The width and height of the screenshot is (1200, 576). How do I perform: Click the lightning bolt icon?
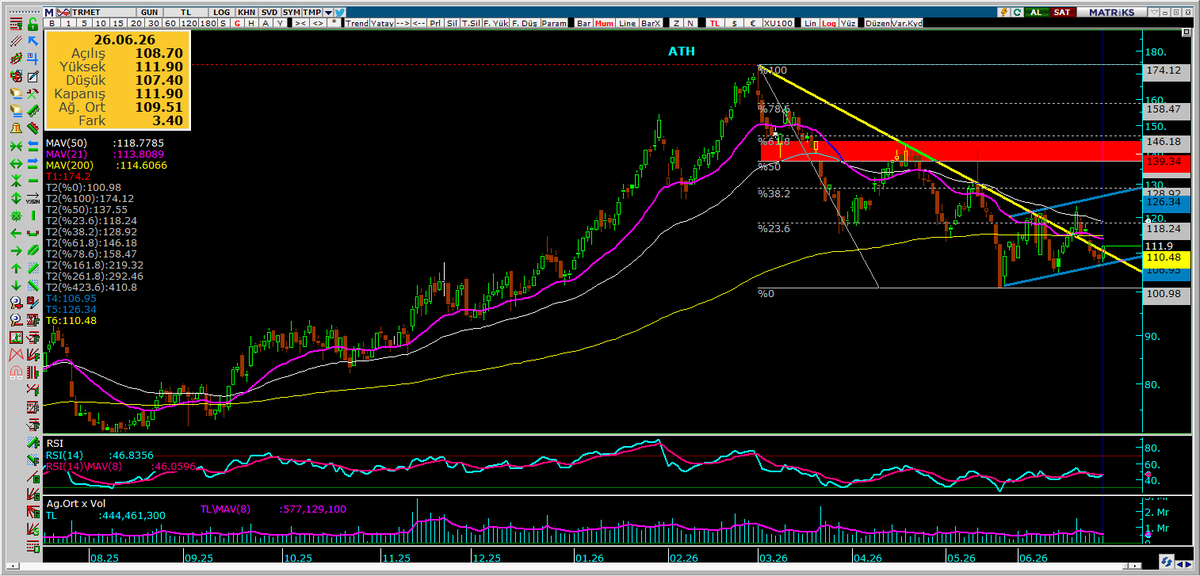pyautogui.click(x=1005, y=12)
